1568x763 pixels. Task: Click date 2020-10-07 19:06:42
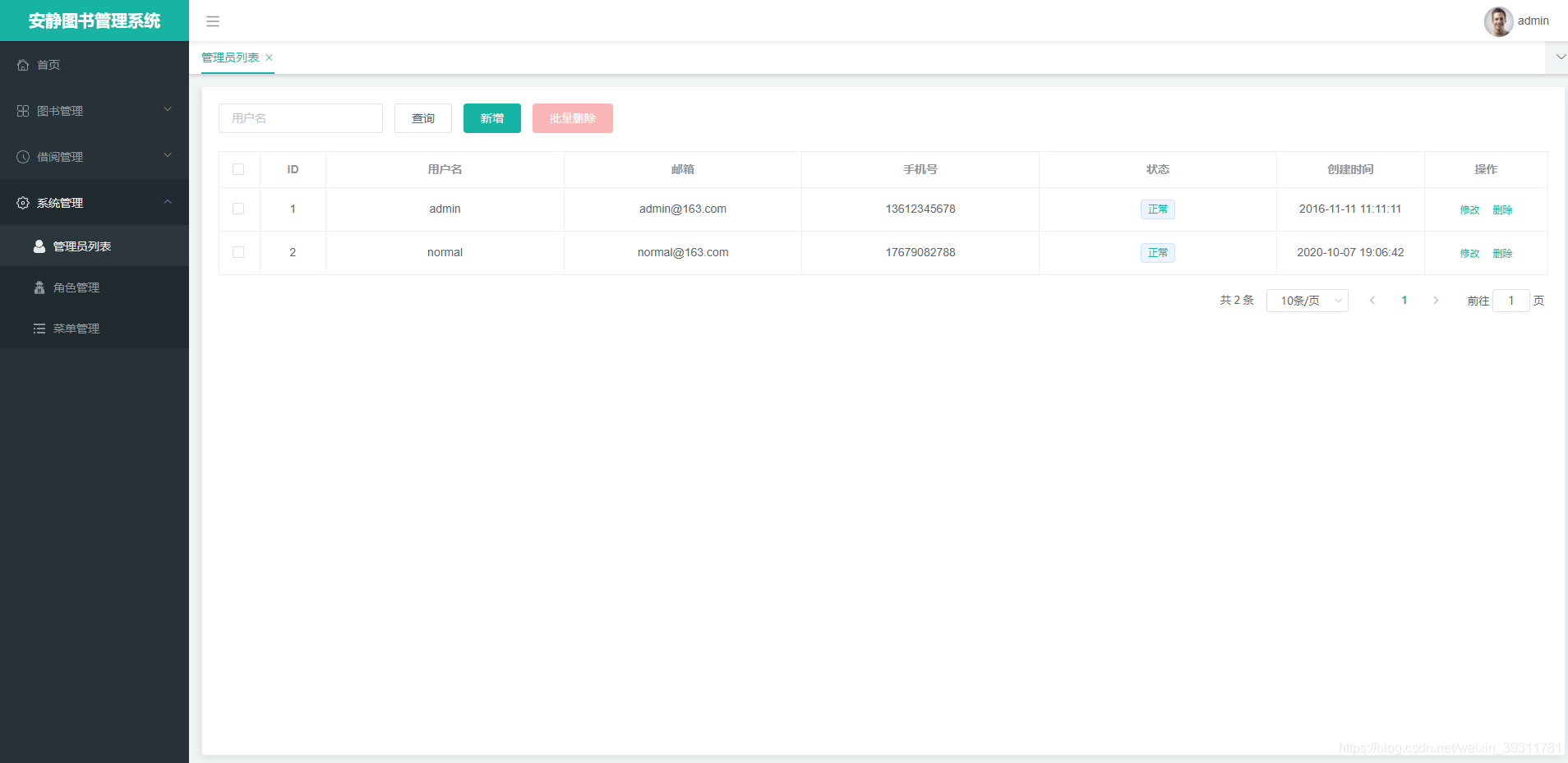pyautogui.click(x=1350, y=252)
